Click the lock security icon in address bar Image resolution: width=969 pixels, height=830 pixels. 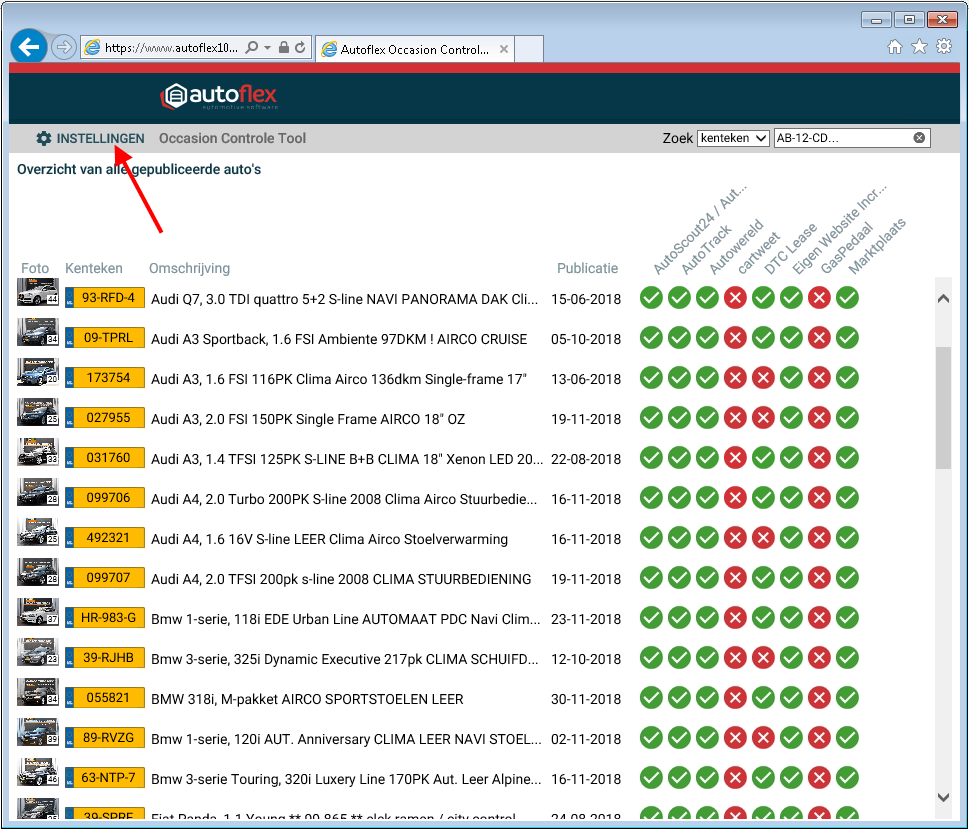tap(284, 48)
